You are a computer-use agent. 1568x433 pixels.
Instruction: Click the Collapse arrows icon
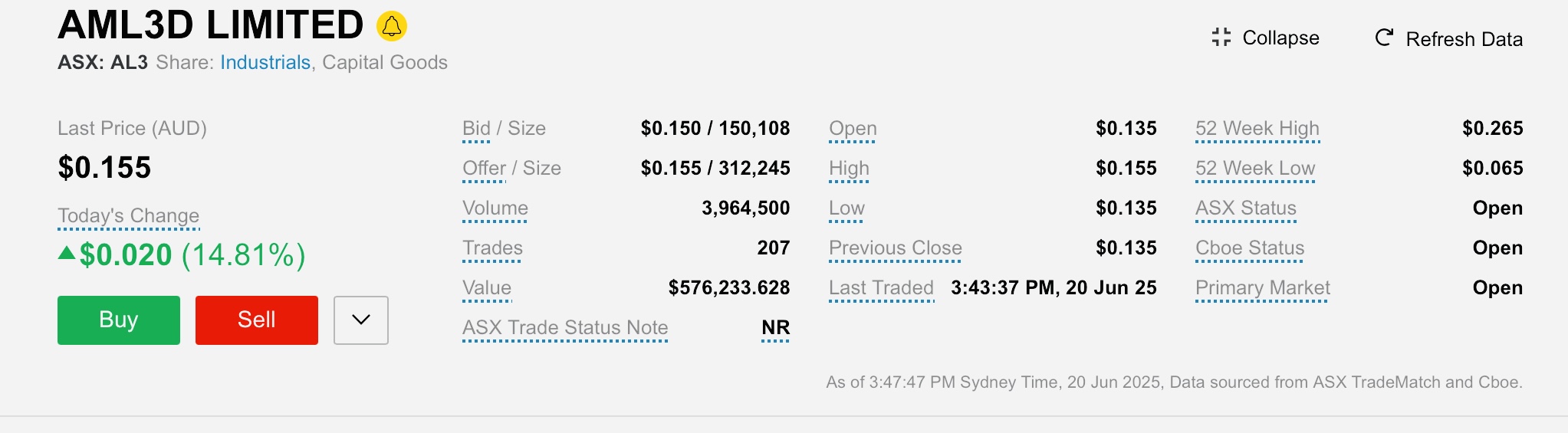pos(1221,38)
